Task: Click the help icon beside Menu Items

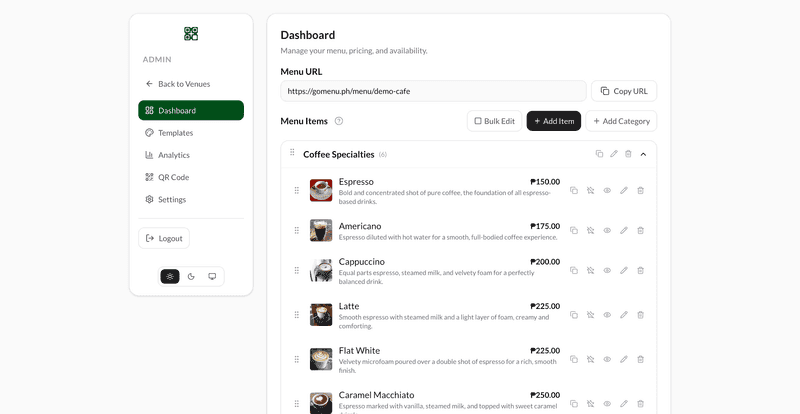Action: (339, 121)
